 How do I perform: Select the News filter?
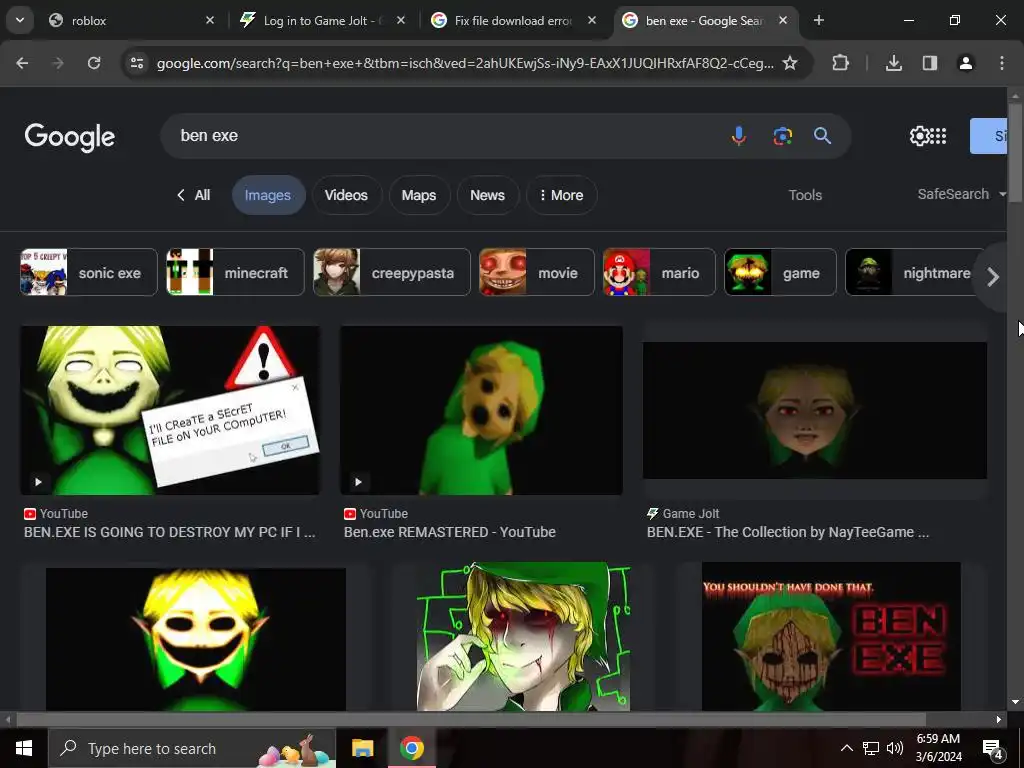(487, 195)
